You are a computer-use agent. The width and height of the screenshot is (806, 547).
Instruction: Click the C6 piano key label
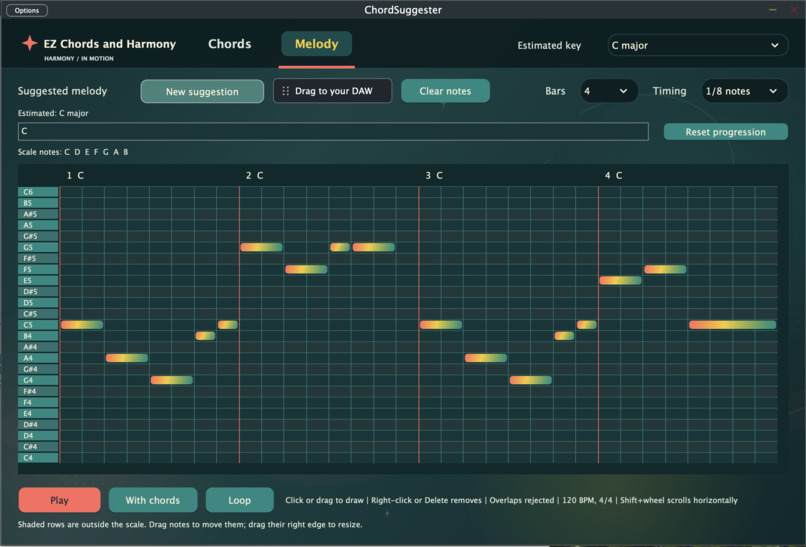click(x=38, y=192)
